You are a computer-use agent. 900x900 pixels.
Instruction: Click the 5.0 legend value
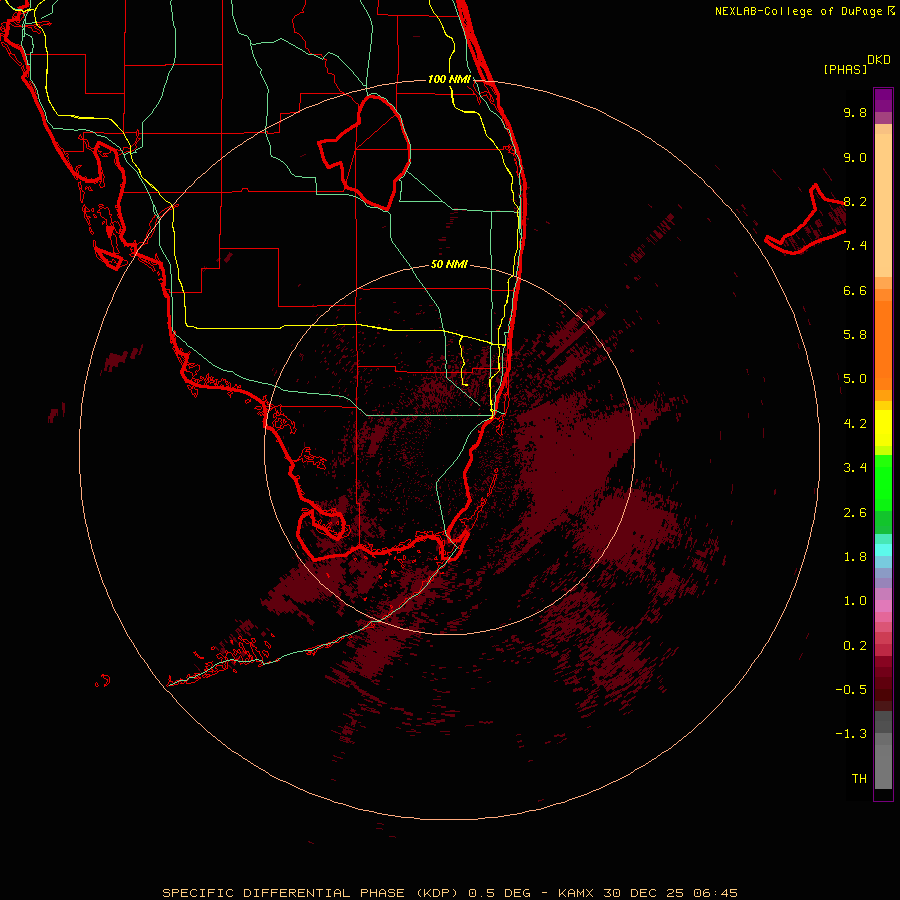click(x=855, y=379)
